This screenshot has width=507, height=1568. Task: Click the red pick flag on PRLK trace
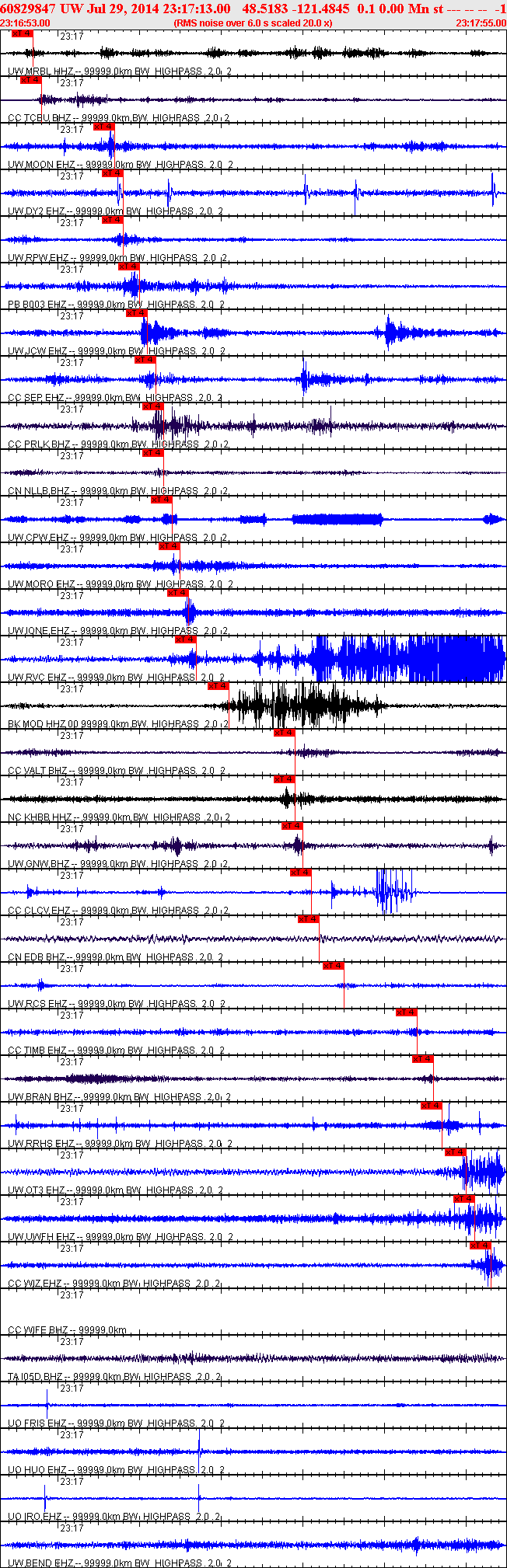click(x=153, y=406)
